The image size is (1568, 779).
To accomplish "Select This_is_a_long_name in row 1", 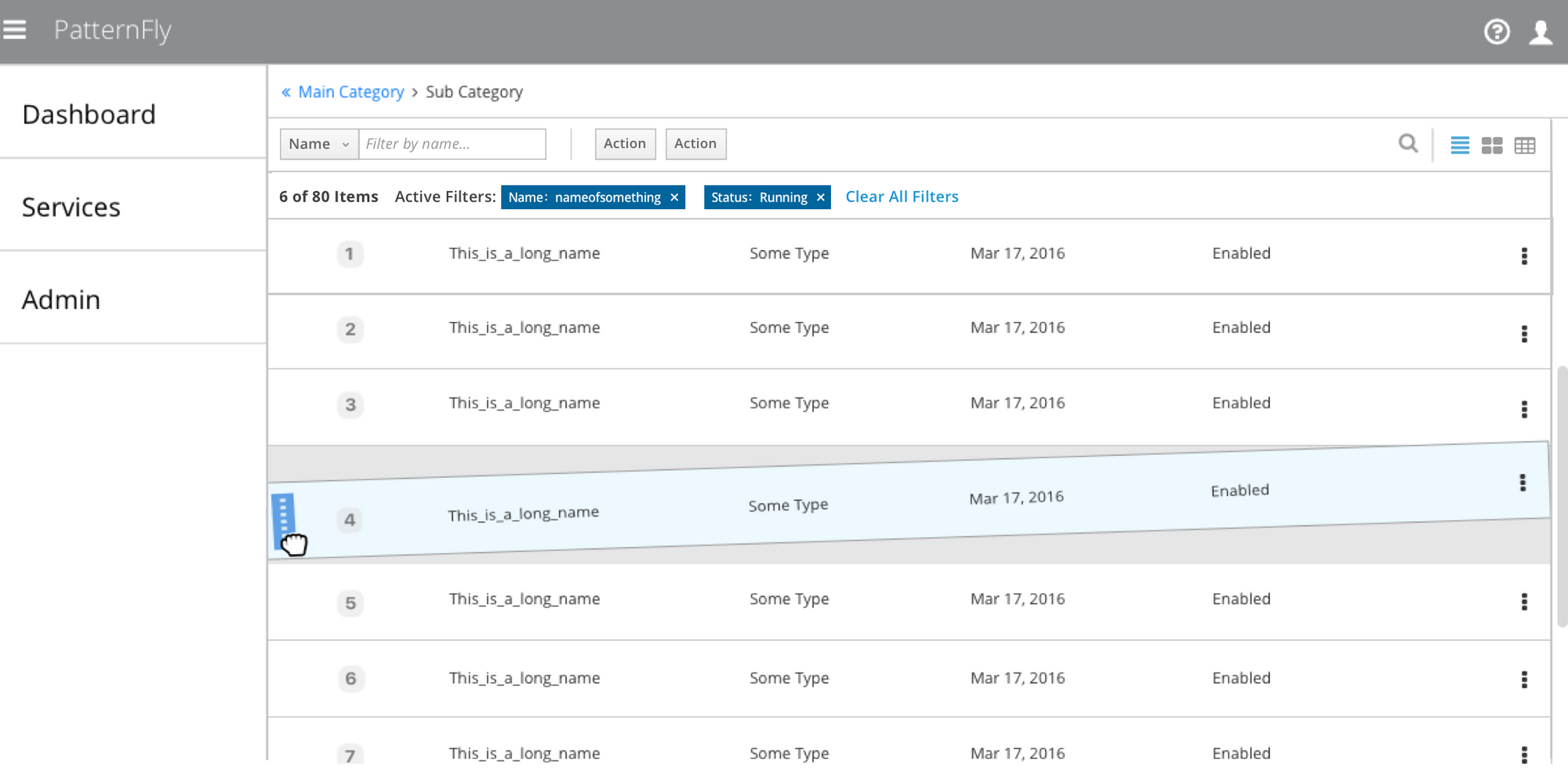I will pyautogui.click(x=524, y=254).
